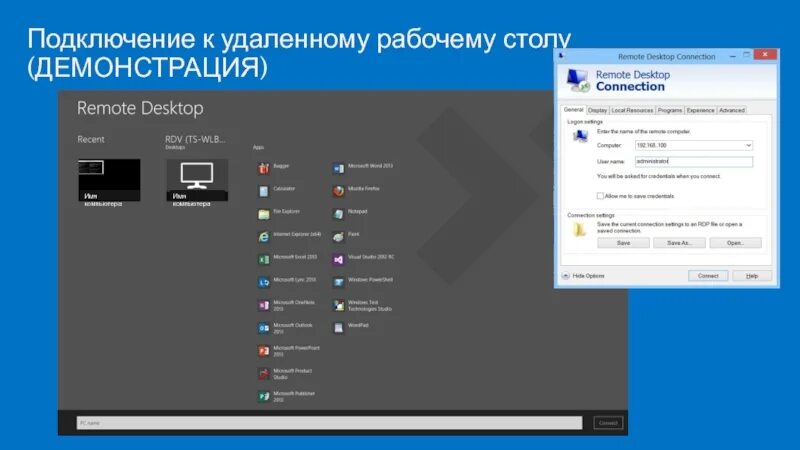This screenshot has height=450, width=800.
Task: Open the Experience tab
Action: 701,110
